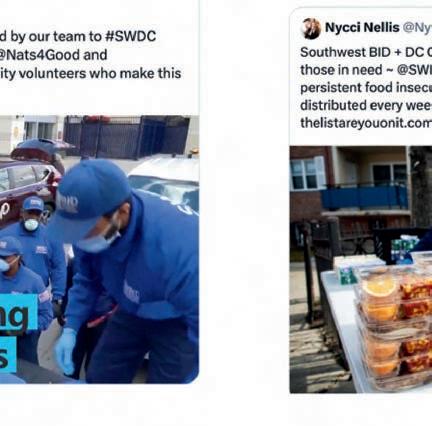Click the orange slice container in the food photo
Screen dimensions: 432x426
pyautogui.click(x=378, y=289)
